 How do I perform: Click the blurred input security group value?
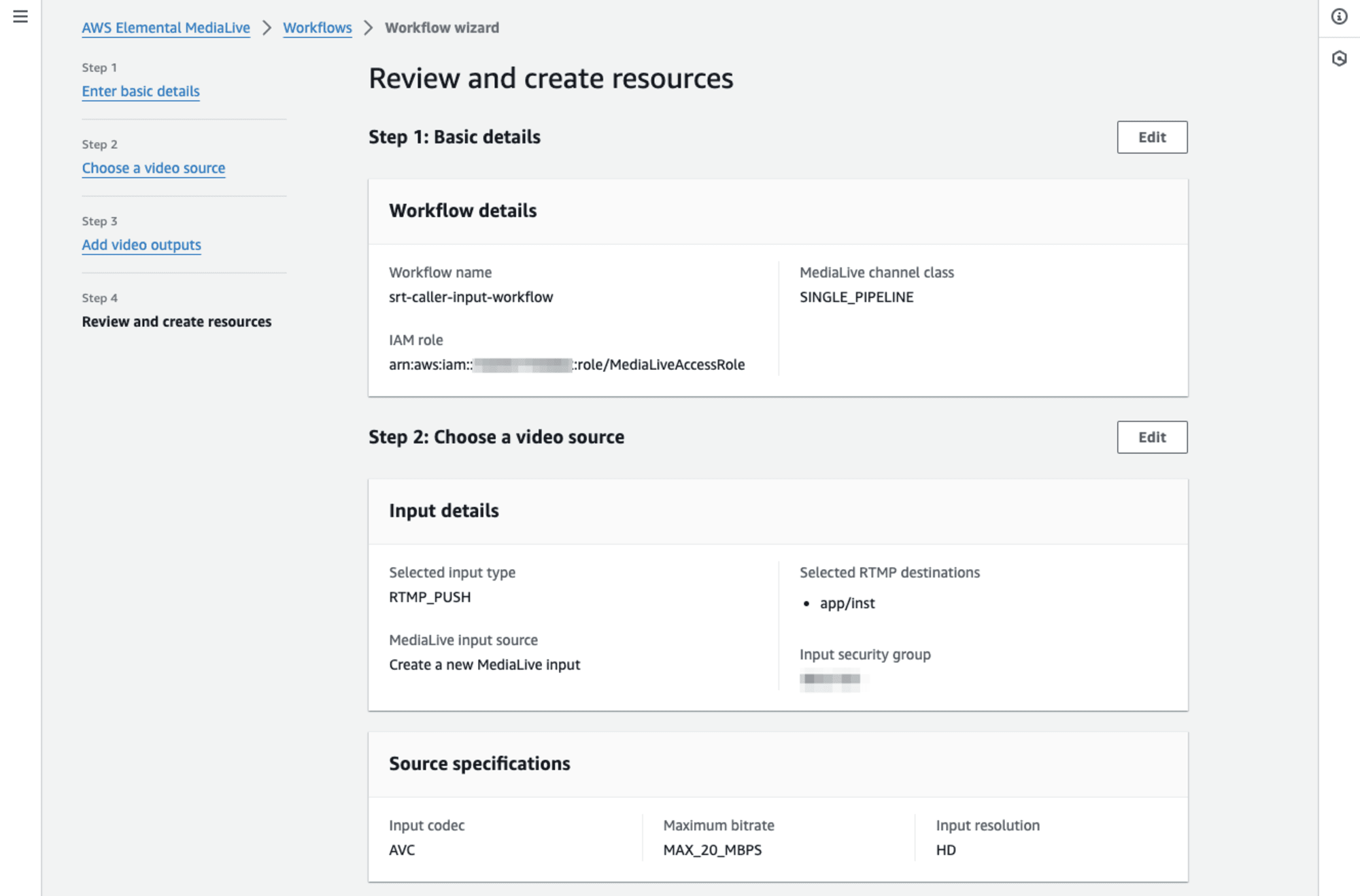830,679
